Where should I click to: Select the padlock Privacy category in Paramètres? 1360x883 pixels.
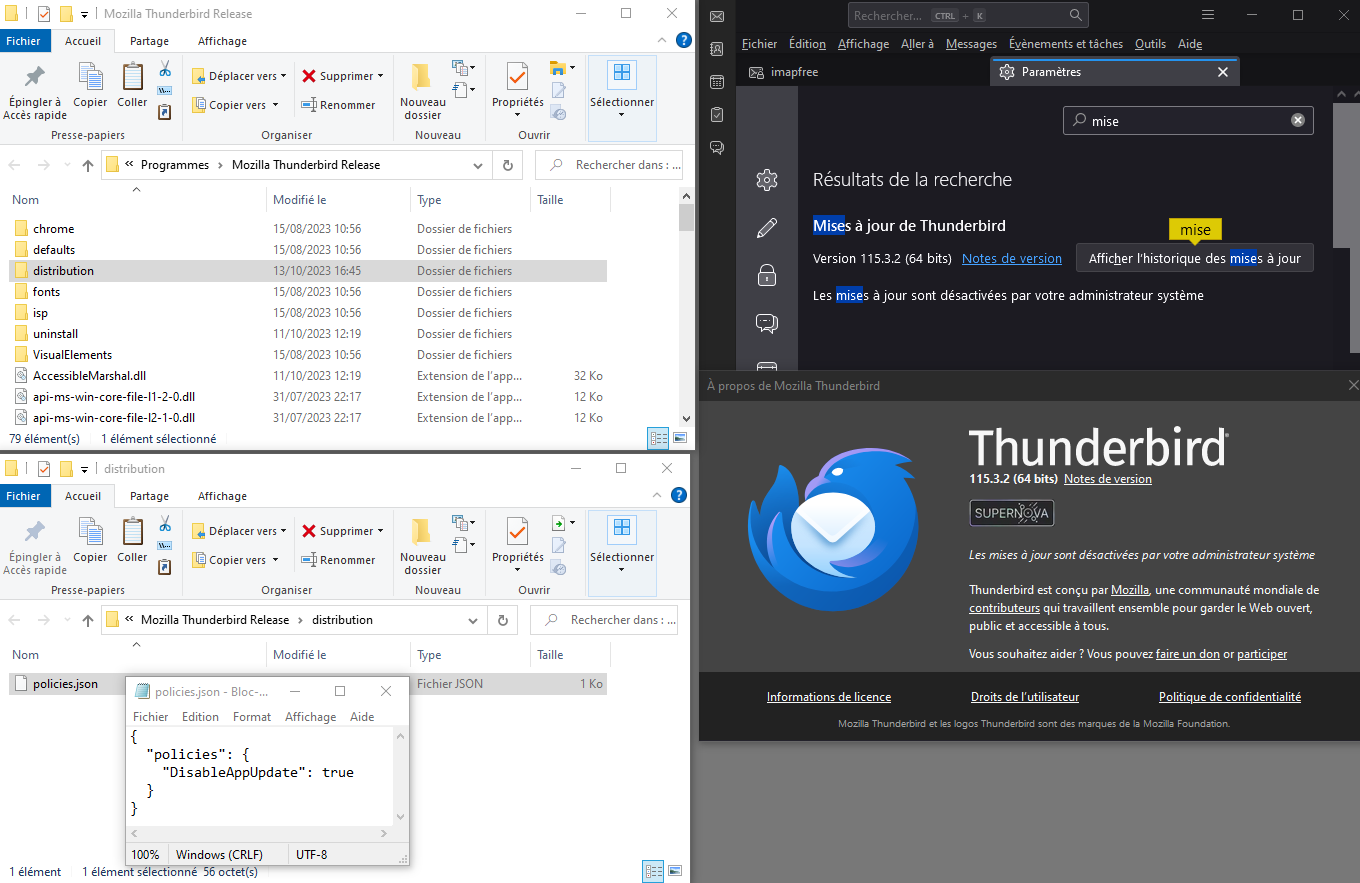click(767, 275)
